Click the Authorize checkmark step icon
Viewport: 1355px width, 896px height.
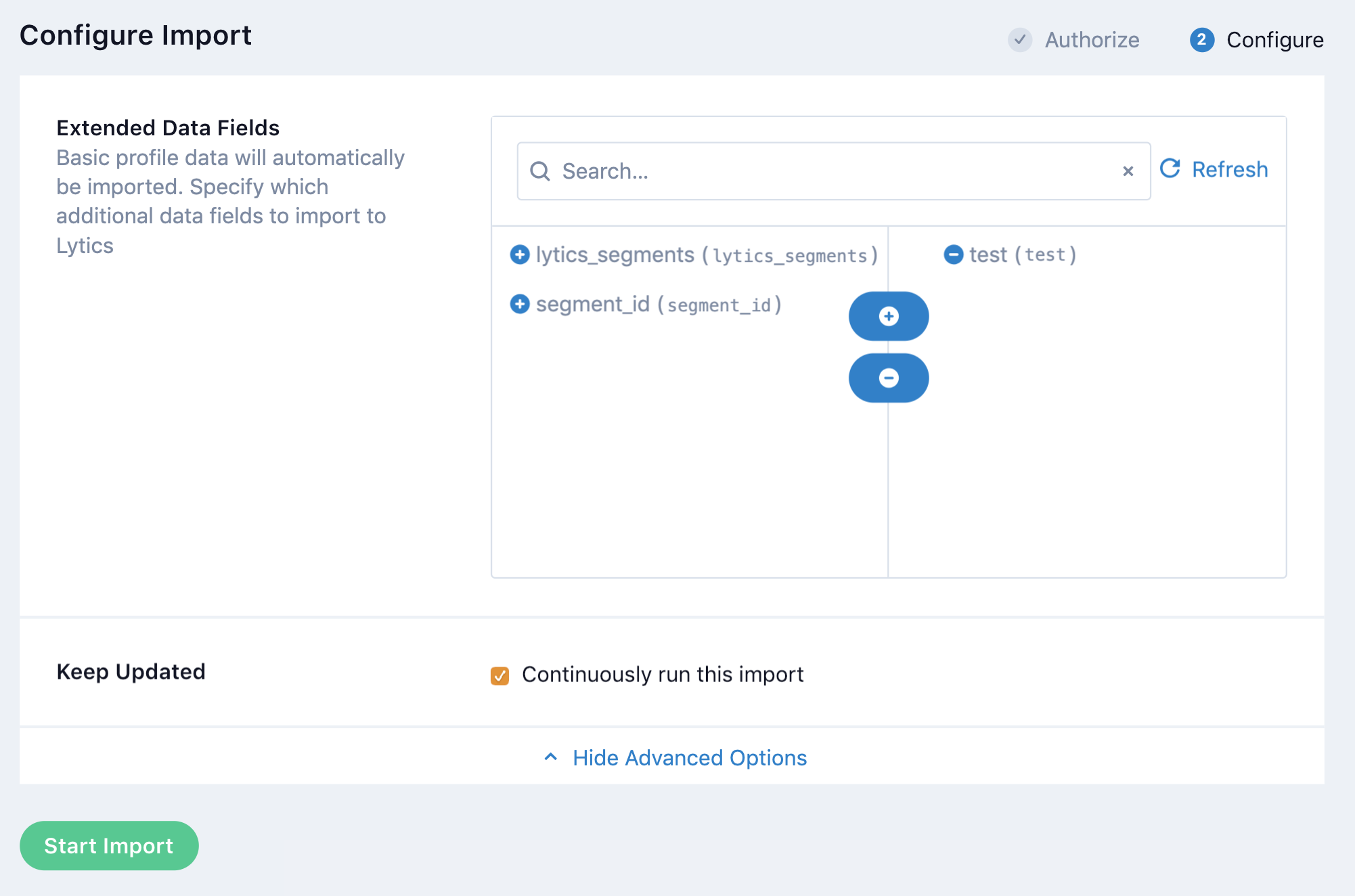[1020, 40]
